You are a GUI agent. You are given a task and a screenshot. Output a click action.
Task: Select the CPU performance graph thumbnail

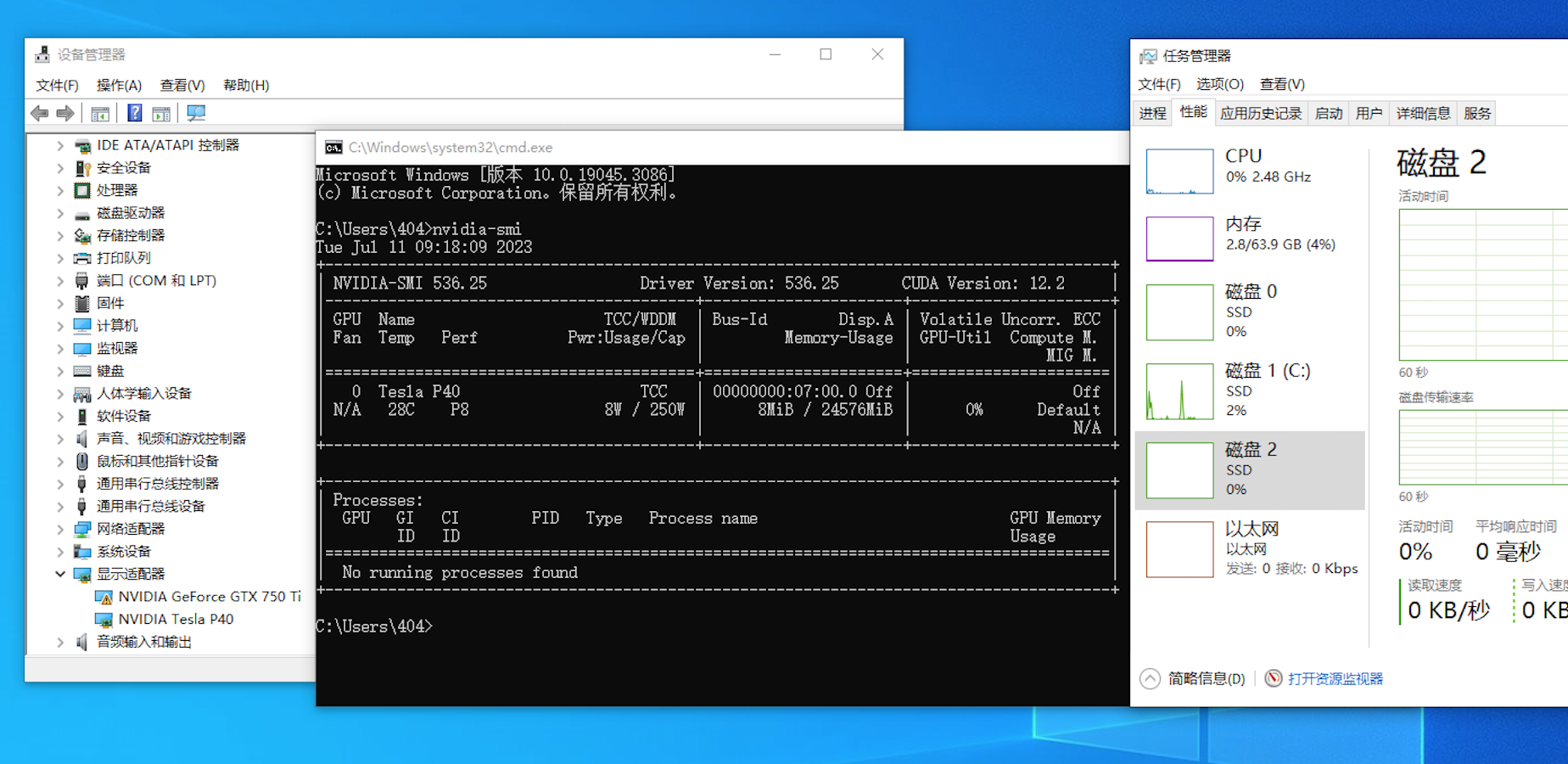coord(1179,171)
